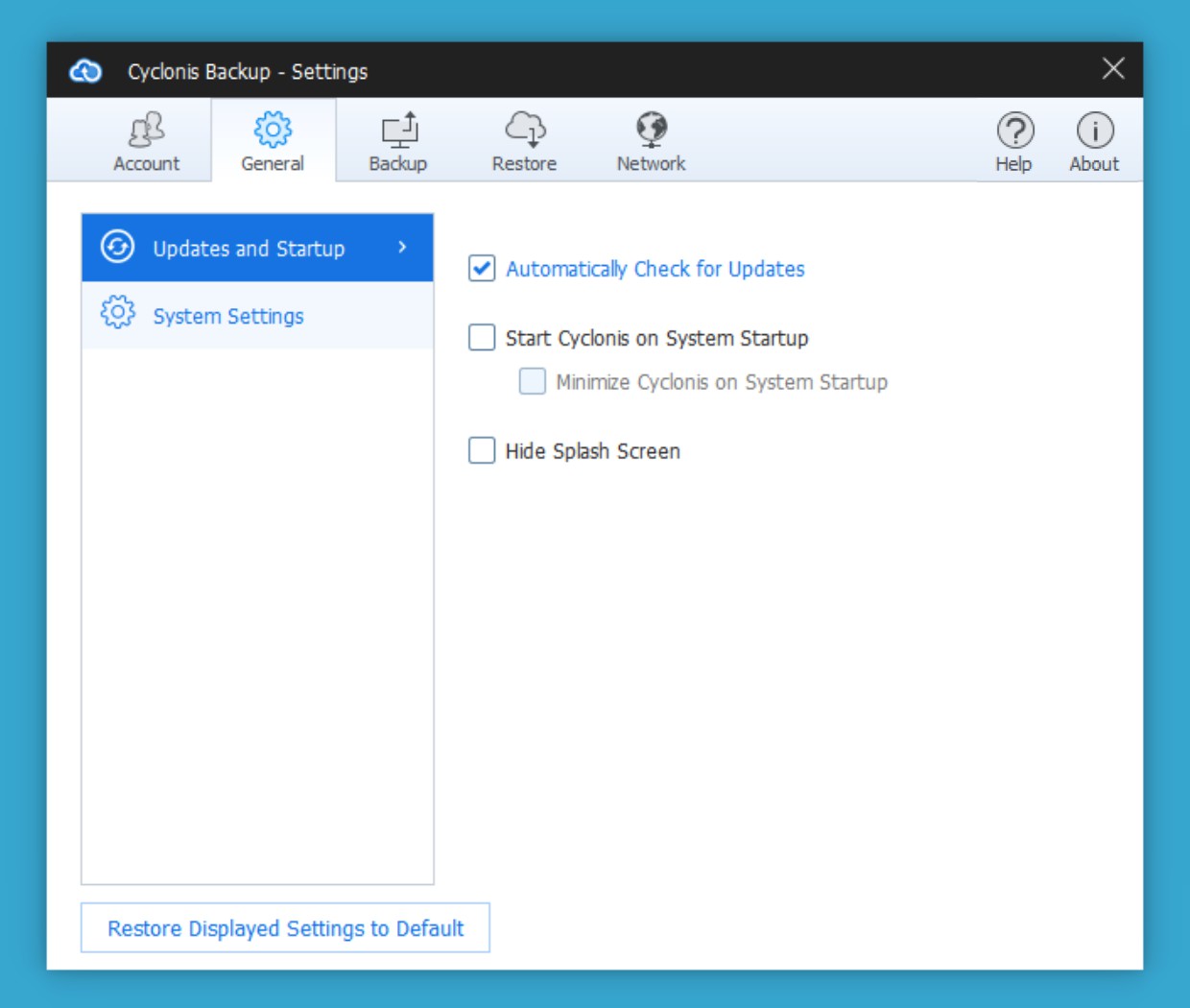Click the Help question mark icon
Viewport: 1190px width, 1008px height.
tap(1014, 131)
